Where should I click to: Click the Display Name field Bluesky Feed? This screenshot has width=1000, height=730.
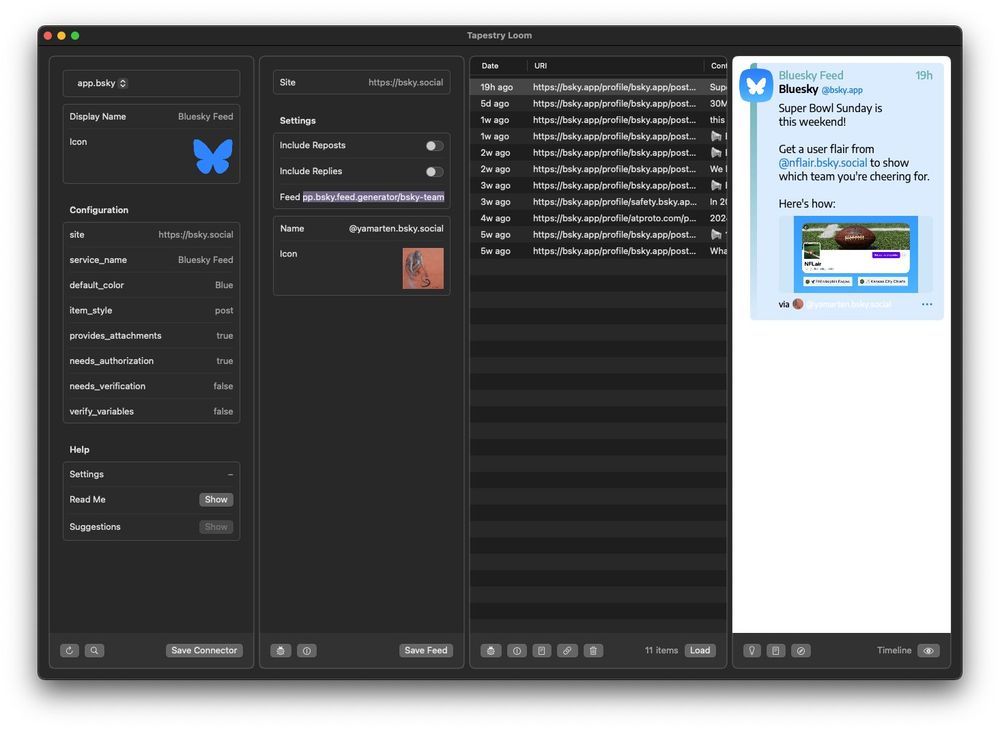click(151, 117)
